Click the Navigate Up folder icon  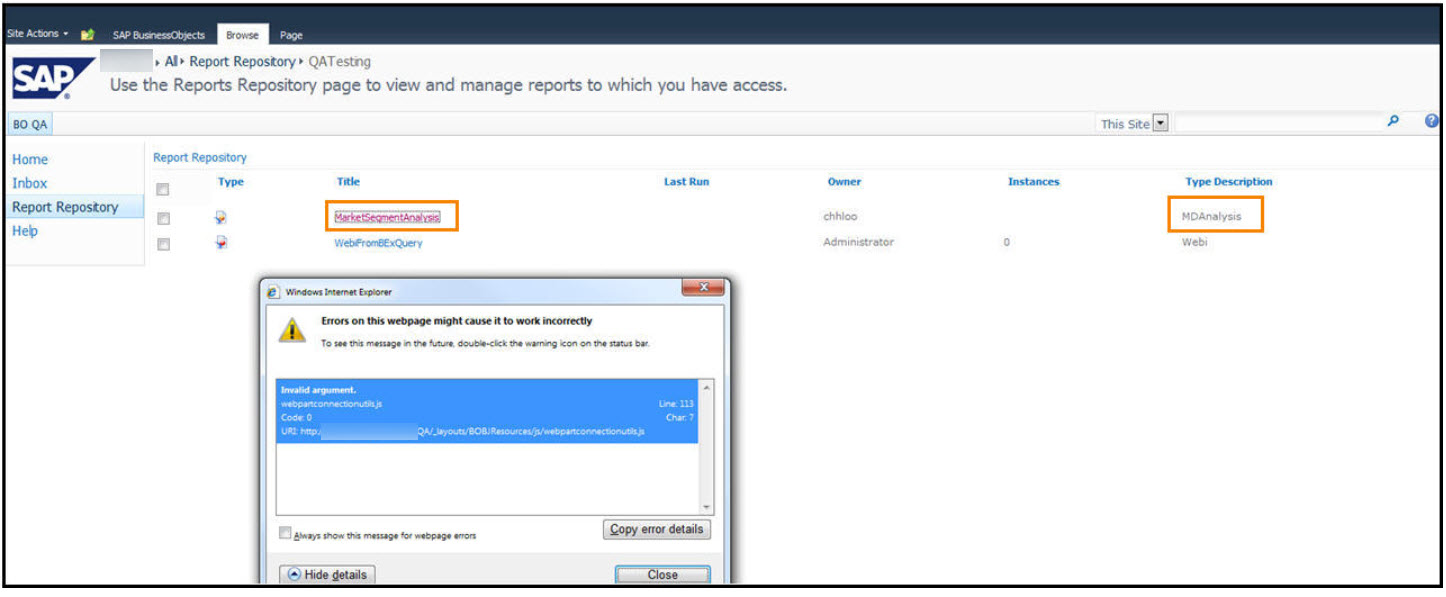tap(88, 34)
